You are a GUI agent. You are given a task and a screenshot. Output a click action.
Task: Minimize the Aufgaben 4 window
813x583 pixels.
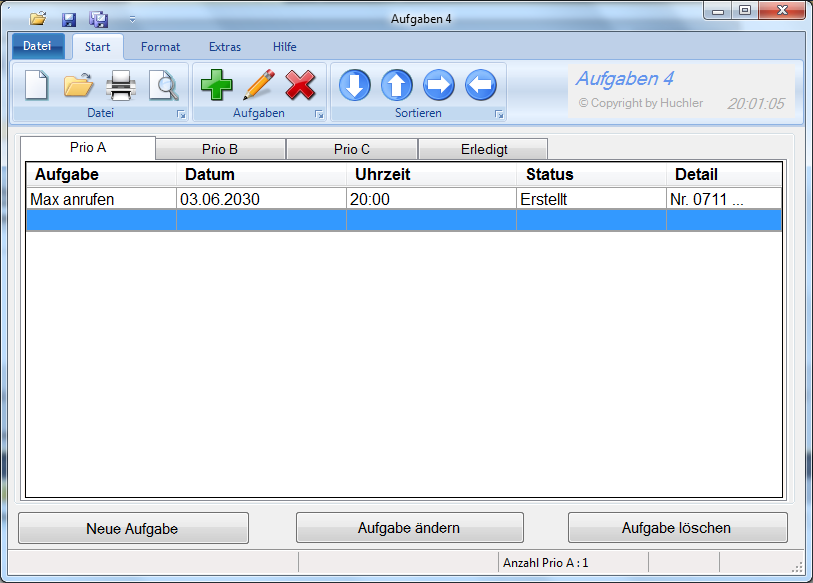(718, 11)
